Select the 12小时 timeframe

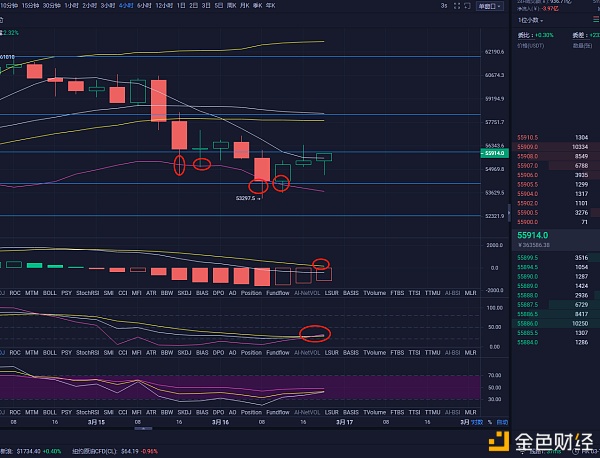pos(164,6)
